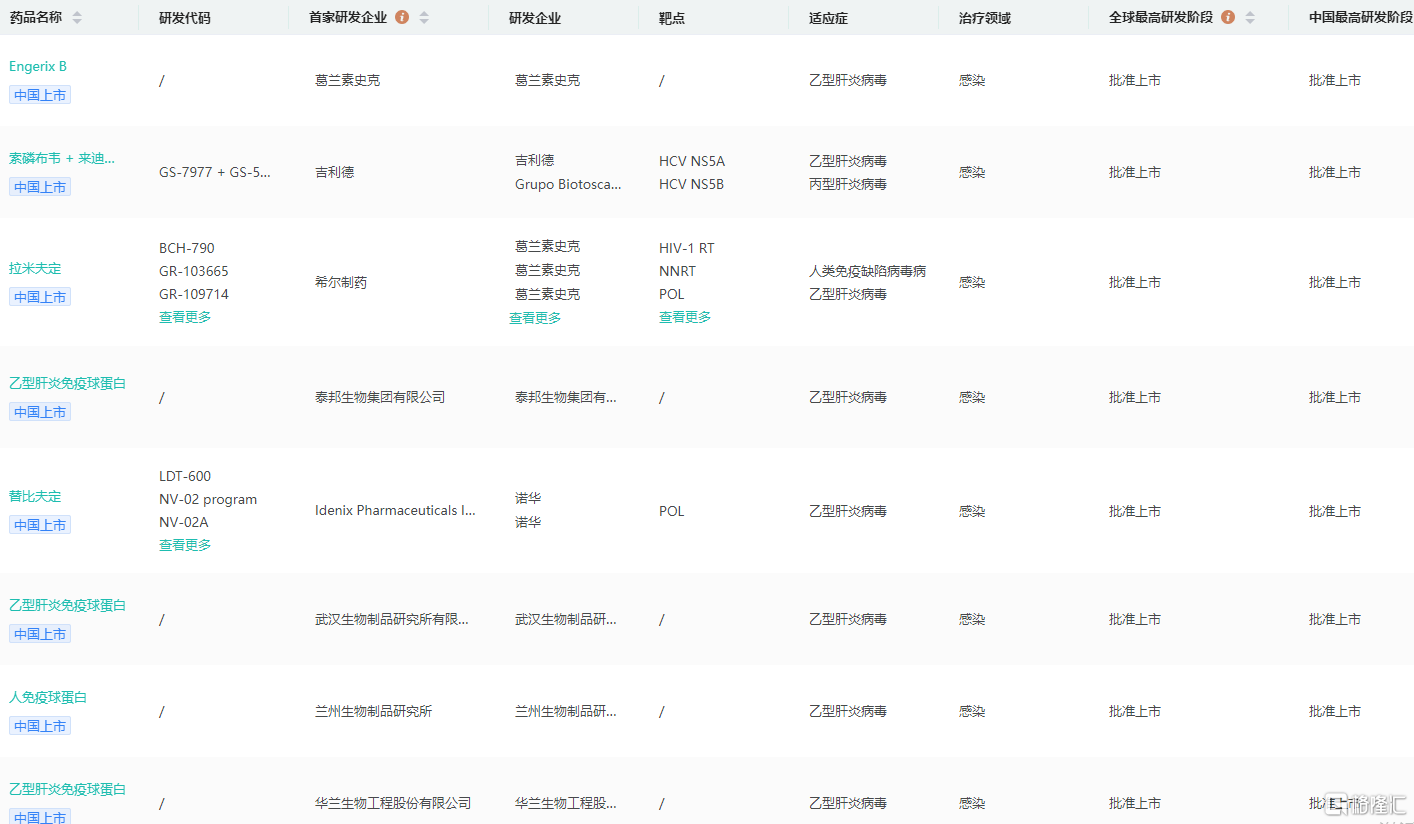Expand 查看更多 under 拉米夫定 研发企业 list
This screenshot has height=824, width=1414.
point(535,318)
